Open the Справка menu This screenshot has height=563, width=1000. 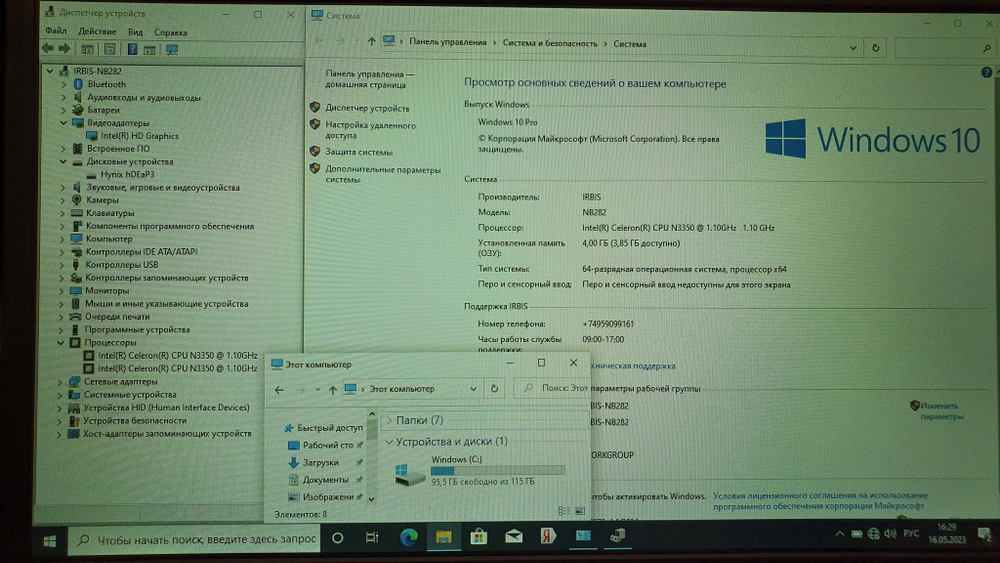point(170,32)
